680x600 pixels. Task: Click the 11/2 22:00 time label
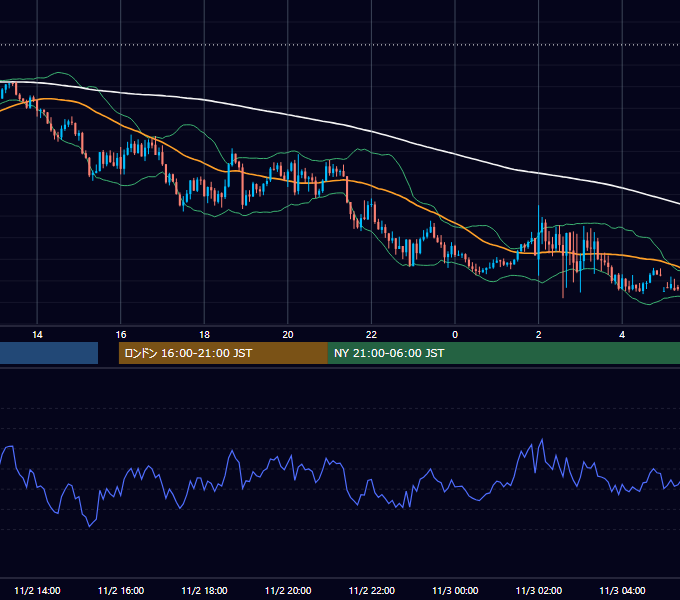point(372,590)
